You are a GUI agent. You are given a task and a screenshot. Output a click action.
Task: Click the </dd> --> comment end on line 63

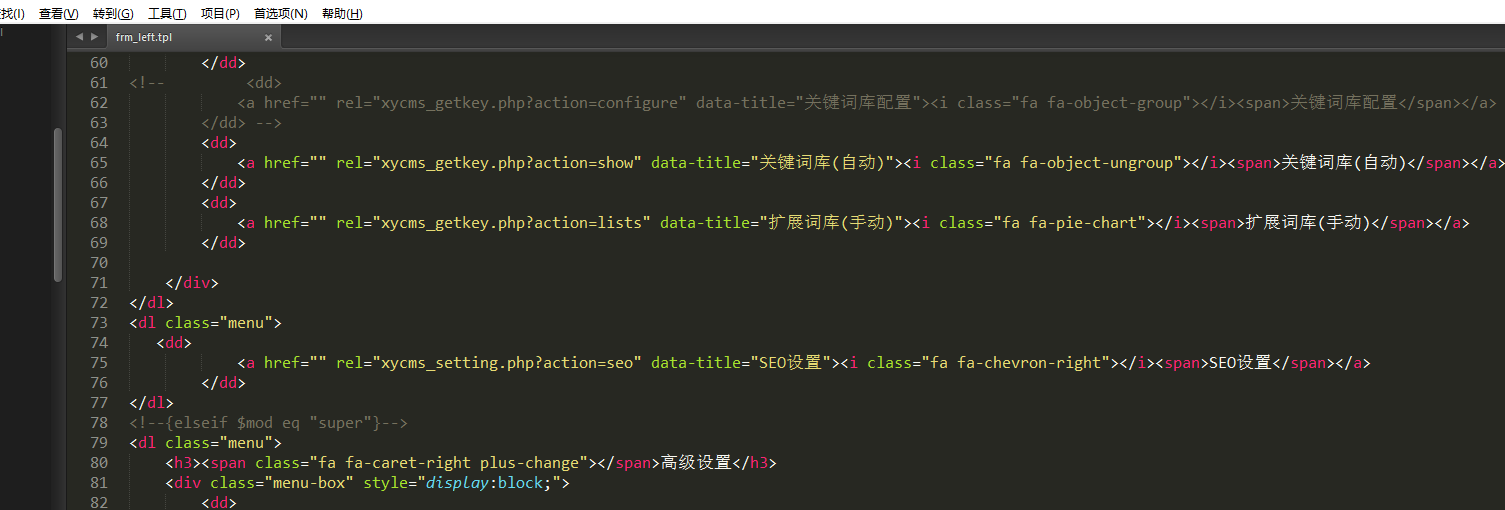242,123
